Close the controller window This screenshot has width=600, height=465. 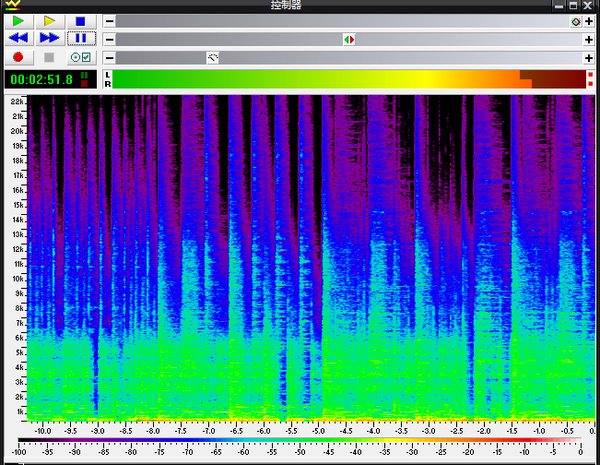pyautogui.click(x=587, y=6)
